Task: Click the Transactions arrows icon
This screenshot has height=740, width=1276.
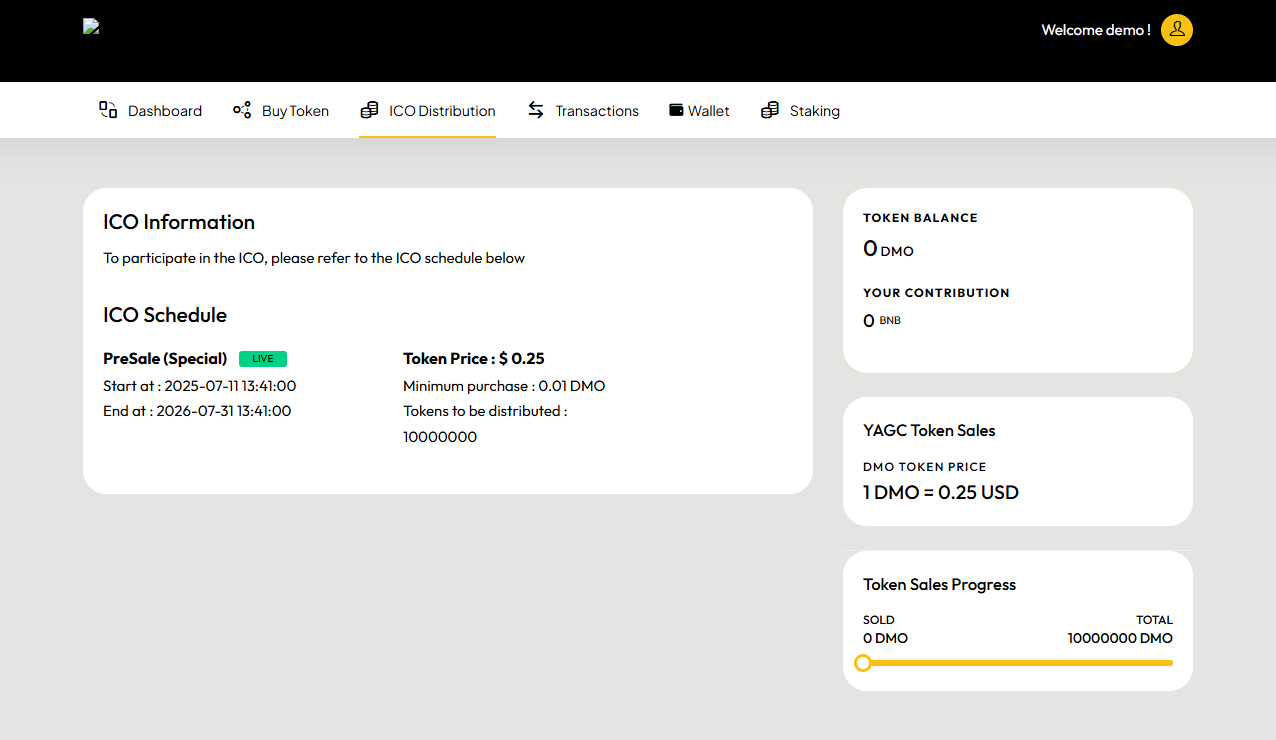Action: click(x=536, y=110)
